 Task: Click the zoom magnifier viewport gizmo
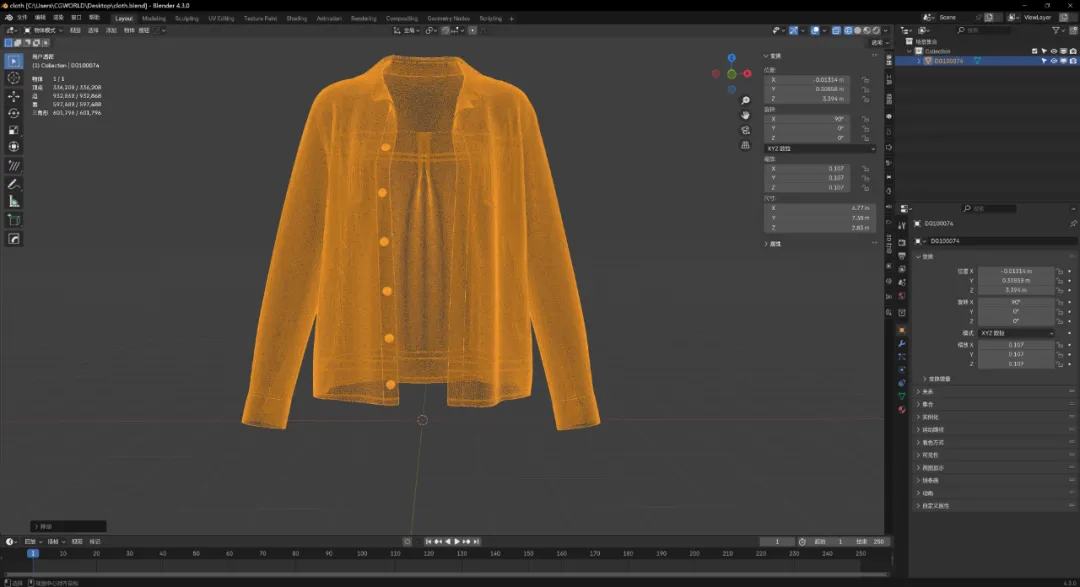(745, 101)
